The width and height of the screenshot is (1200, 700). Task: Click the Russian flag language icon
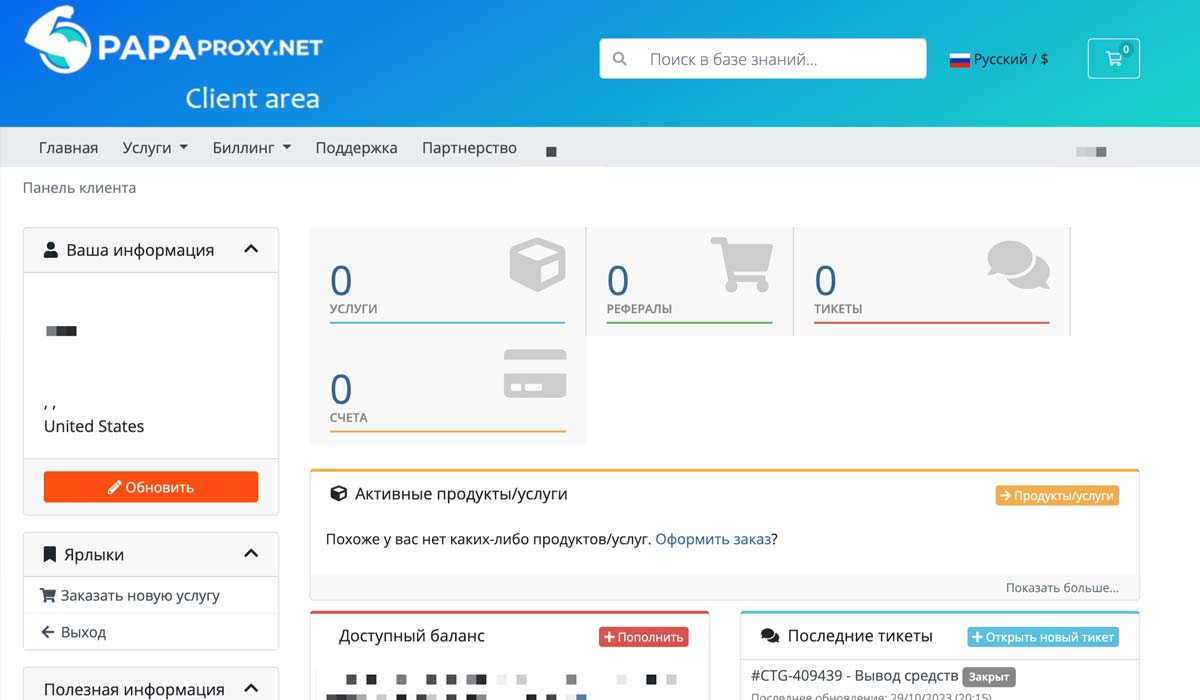[x=960, y=60]
